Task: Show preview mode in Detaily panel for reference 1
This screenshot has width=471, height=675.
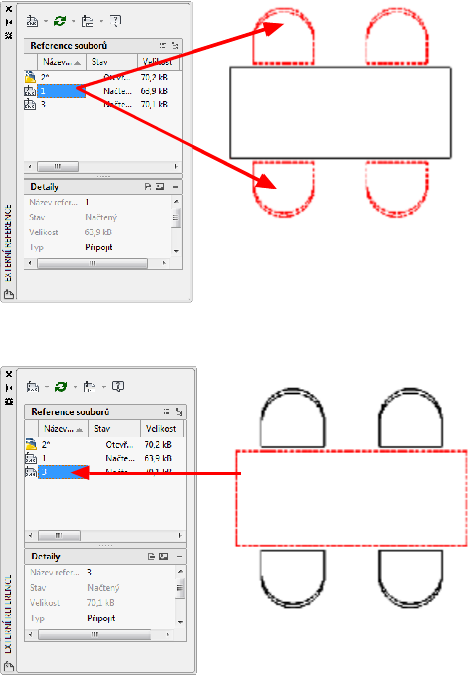Action: [160, 186]
